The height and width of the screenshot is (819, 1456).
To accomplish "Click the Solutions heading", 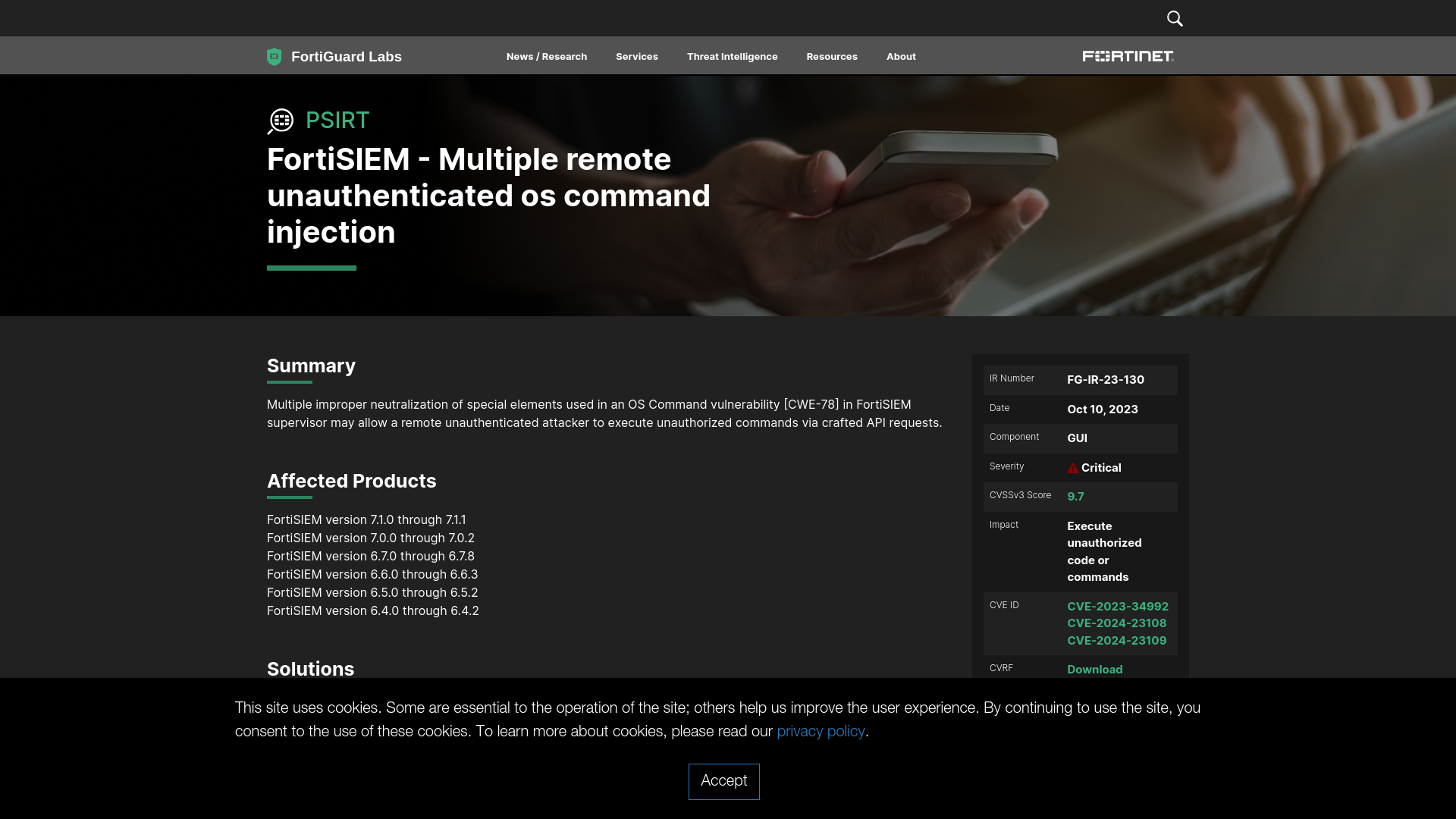I will click(x=310, y=669).
